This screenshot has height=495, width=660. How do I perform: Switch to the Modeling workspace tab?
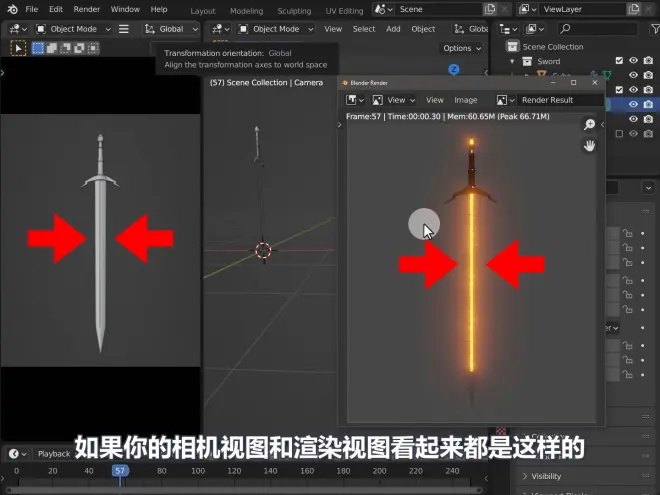point(246,11)
